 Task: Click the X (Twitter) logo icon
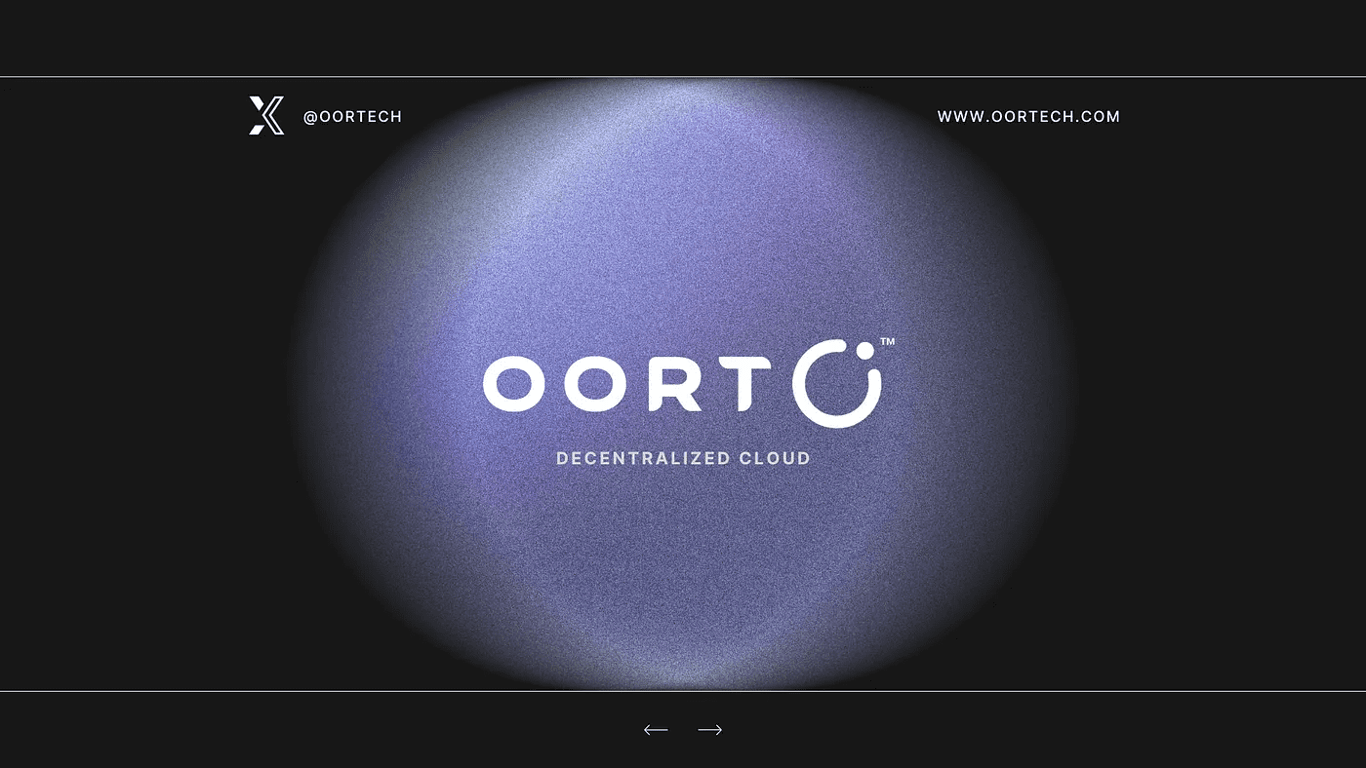point(266,116)
